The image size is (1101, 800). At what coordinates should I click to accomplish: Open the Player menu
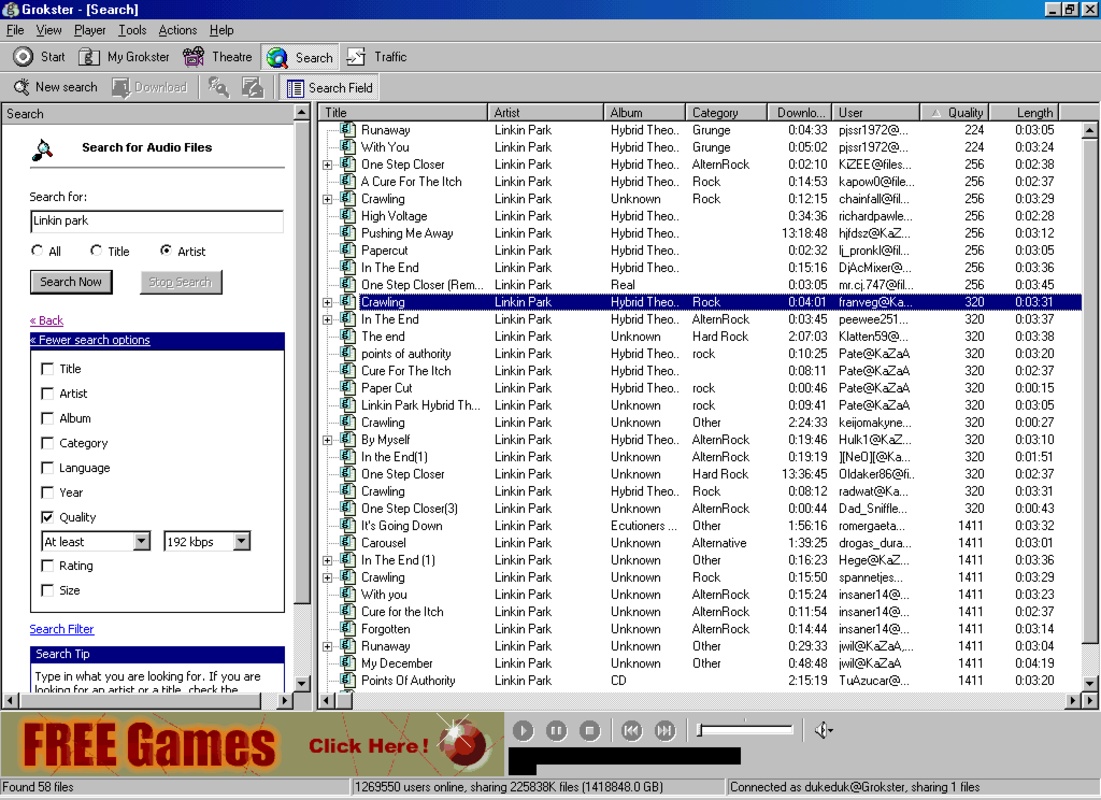point(90,30)
